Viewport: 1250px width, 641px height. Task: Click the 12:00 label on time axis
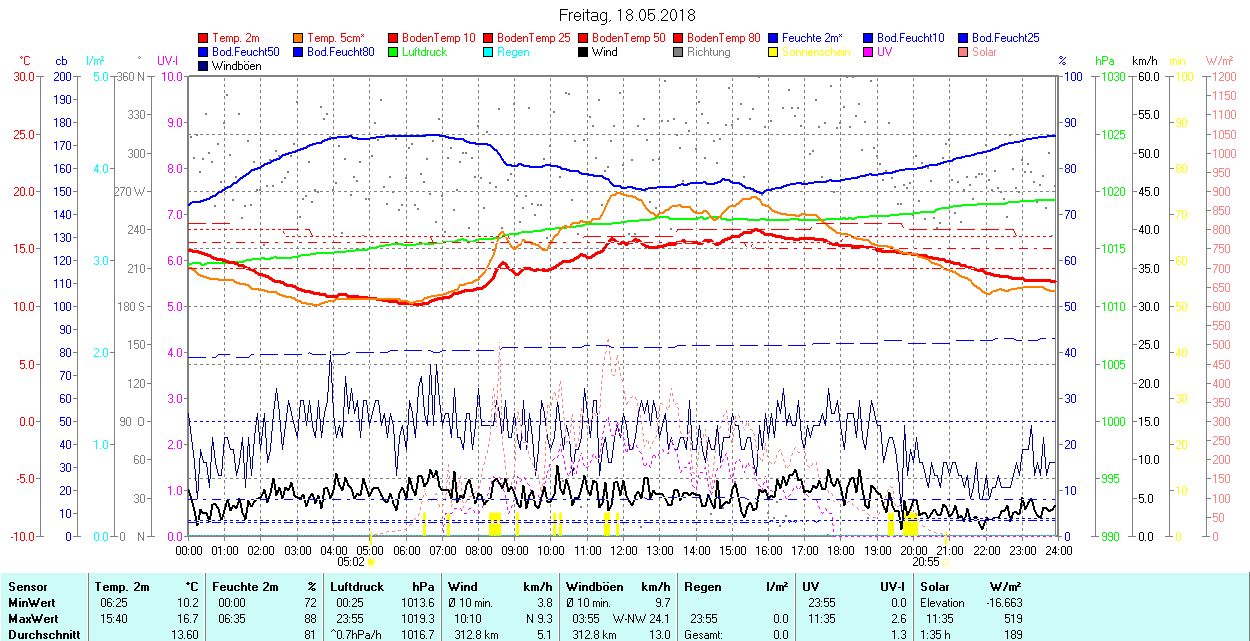coord(624,550)
